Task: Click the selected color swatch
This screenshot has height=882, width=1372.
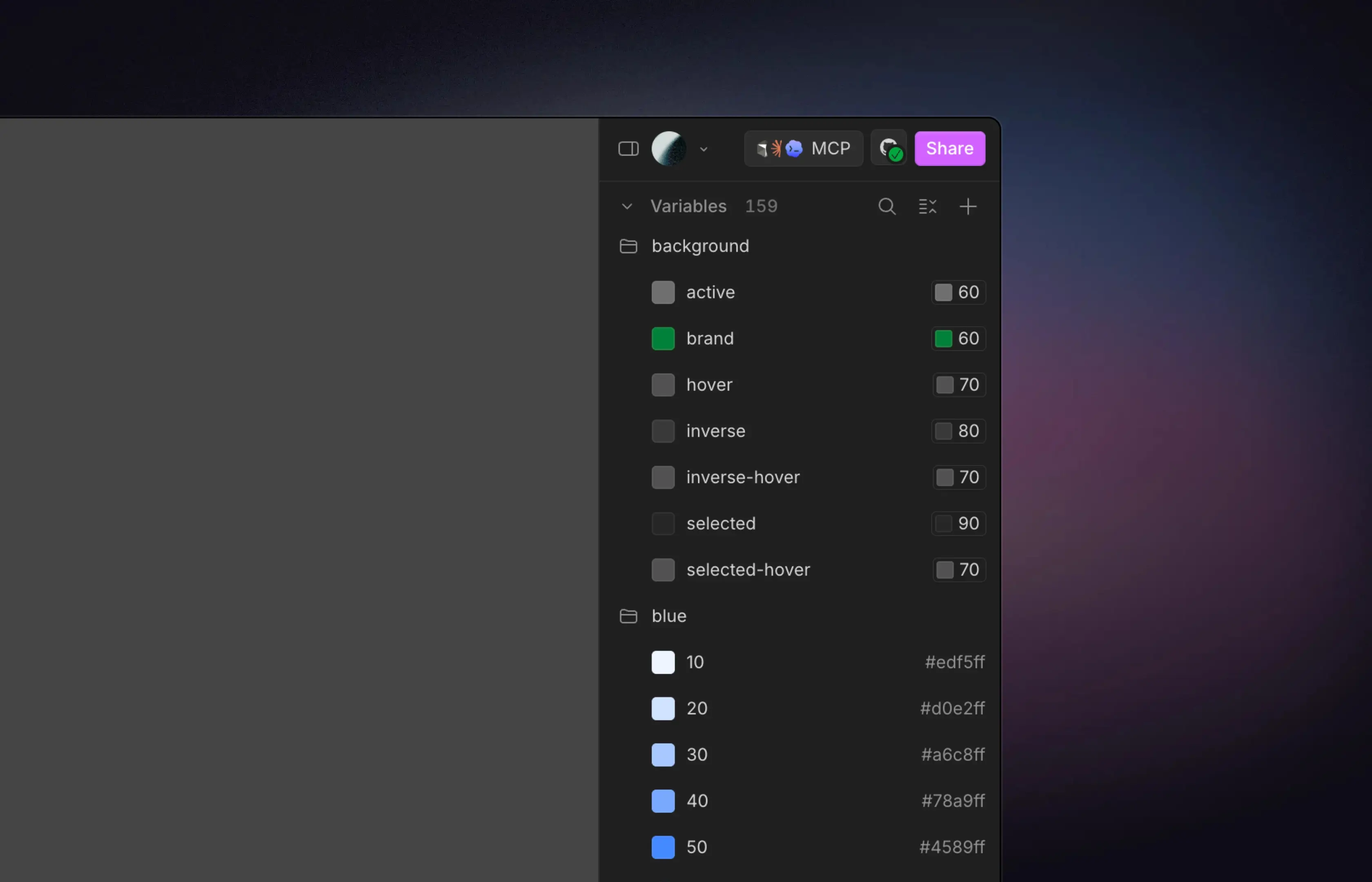Action: tap(663, 523)
